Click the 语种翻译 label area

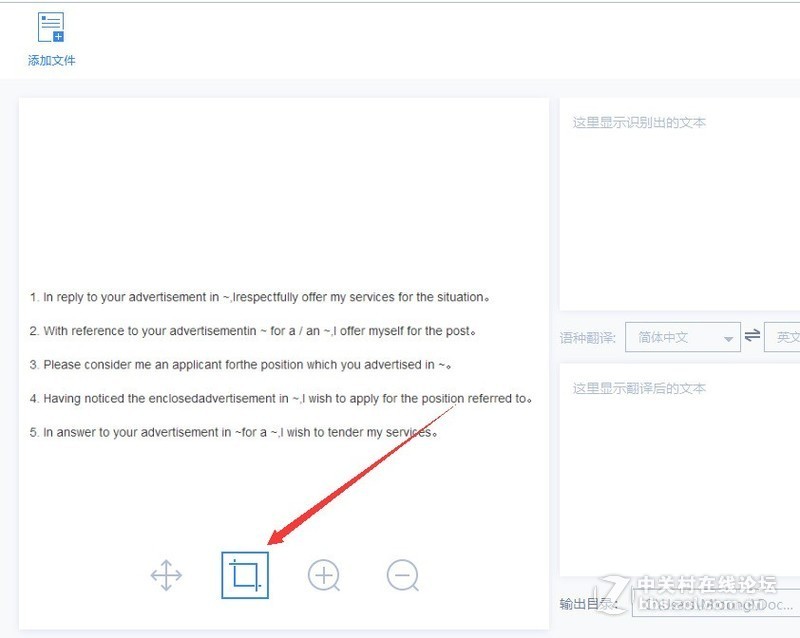[588, 337]
